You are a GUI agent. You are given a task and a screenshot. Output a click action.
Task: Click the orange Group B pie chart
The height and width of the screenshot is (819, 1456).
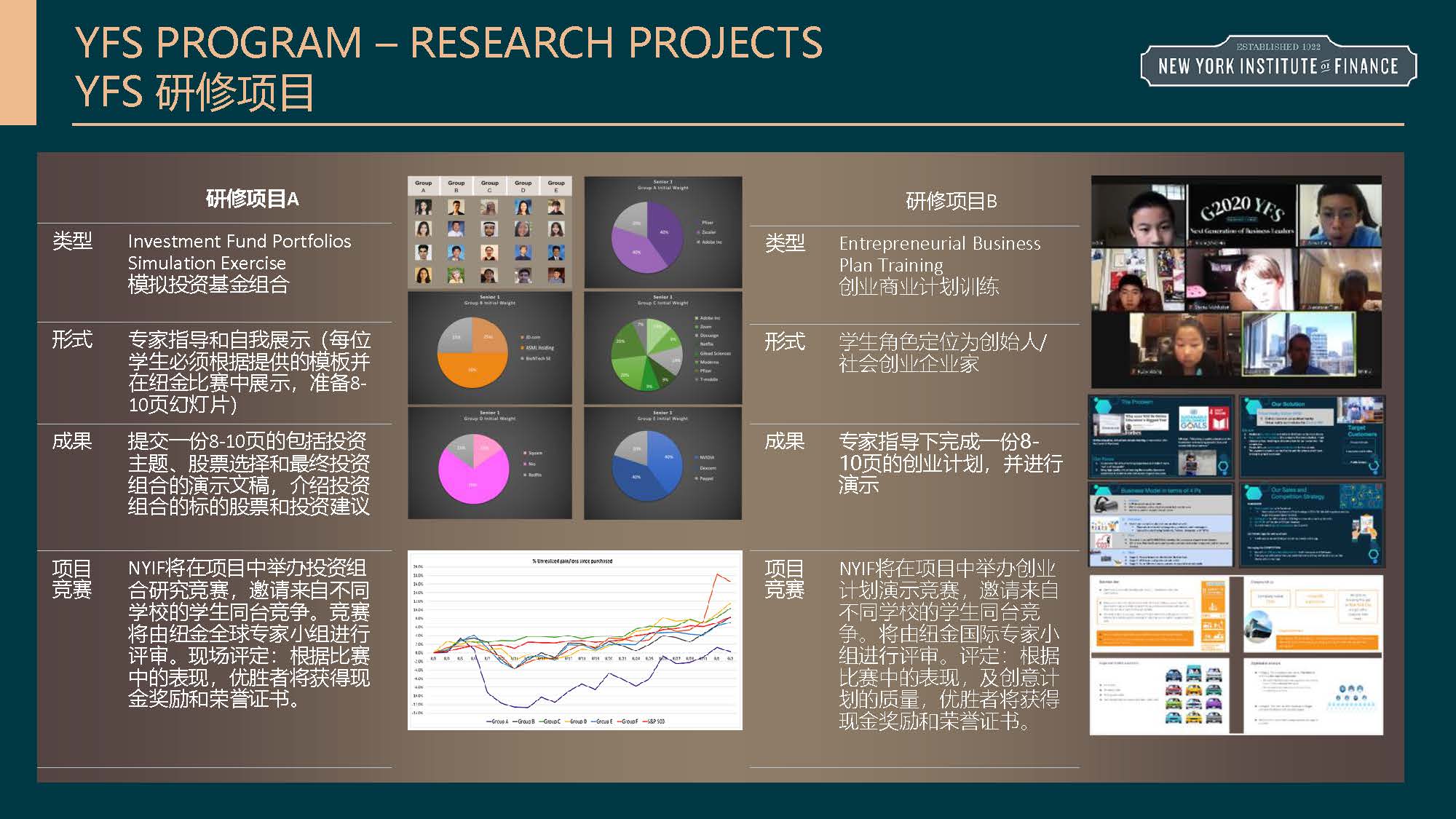pos(473,352)
